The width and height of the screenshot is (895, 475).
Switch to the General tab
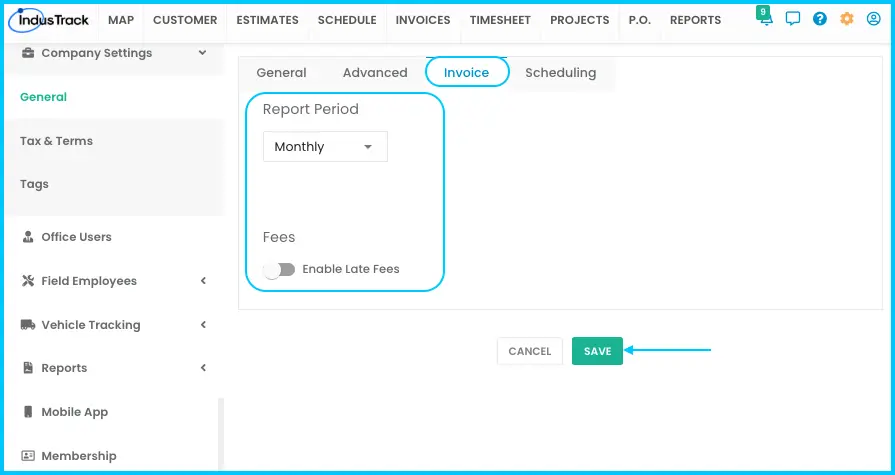pyautogui.click(x=281, y=73)
